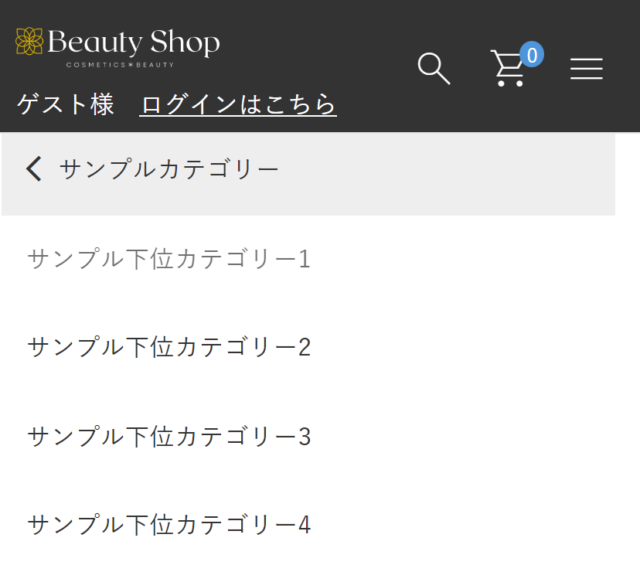Click the blue cart count badge
The width and height of the screenshot is (640, 582).
click(x=532, y=54)
